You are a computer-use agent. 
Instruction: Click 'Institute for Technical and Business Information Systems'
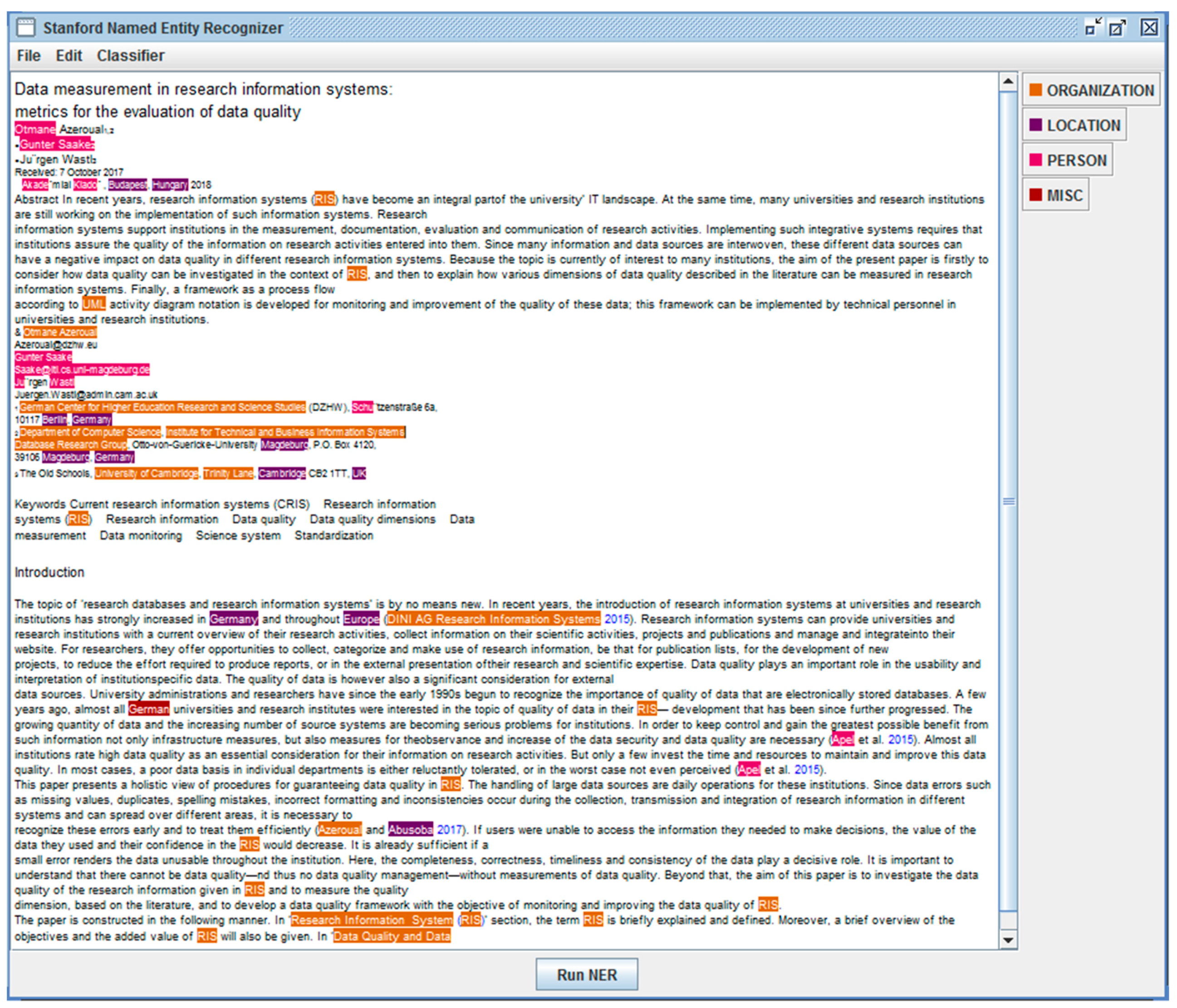286,432
